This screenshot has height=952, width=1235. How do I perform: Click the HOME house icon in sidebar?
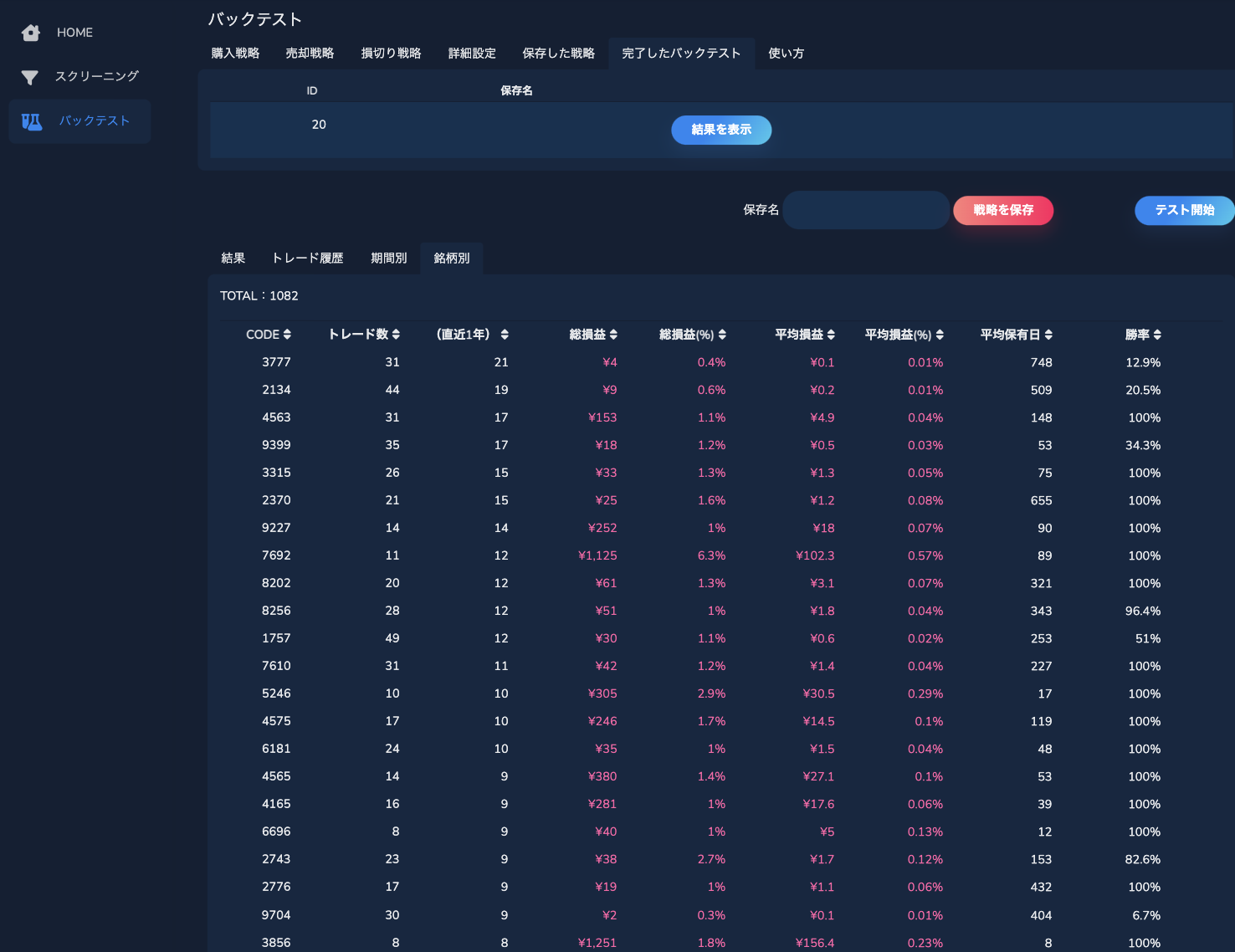point(31,33)
